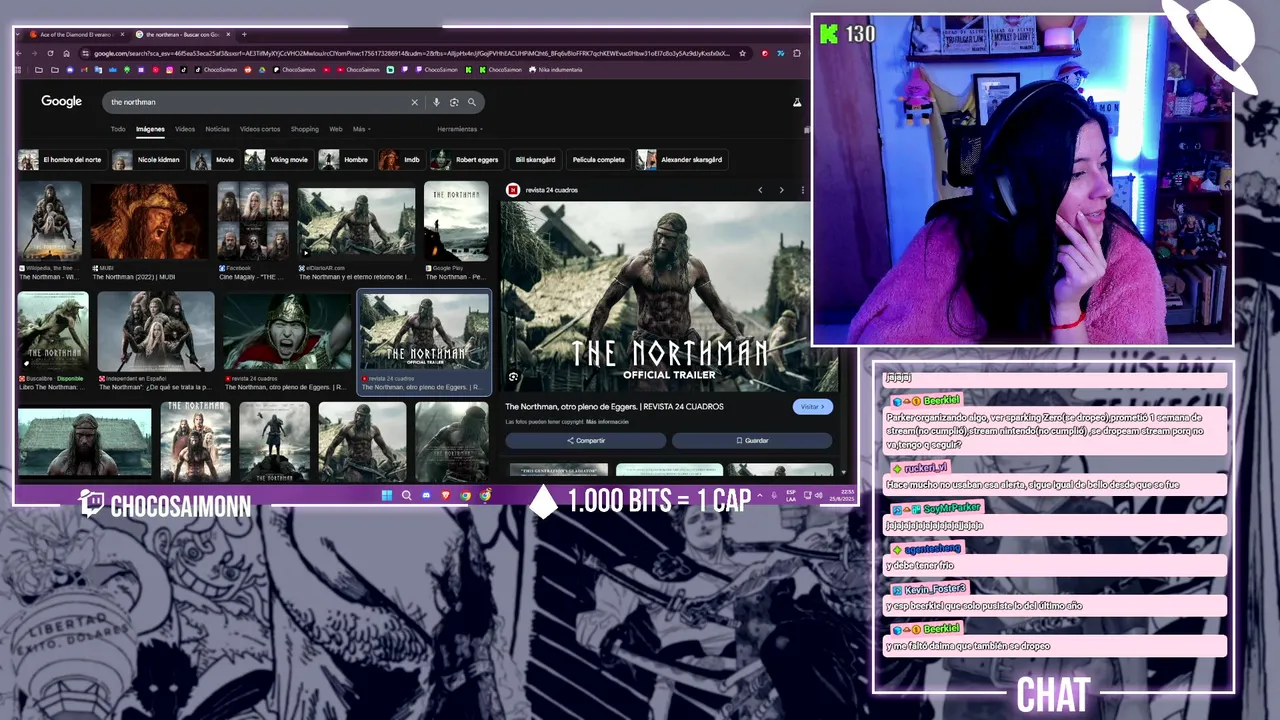This screenshot has width=1280, height=720.
Task: Click the Guardar save button
Action: (x=752, y=440)
